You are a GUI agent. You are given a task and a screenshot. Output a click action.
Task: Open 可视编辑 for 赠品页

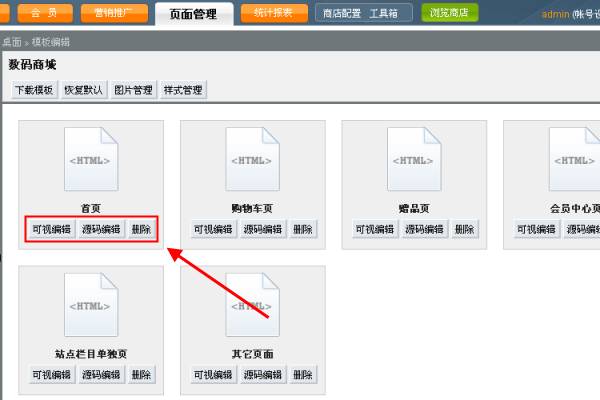point(375,229)
